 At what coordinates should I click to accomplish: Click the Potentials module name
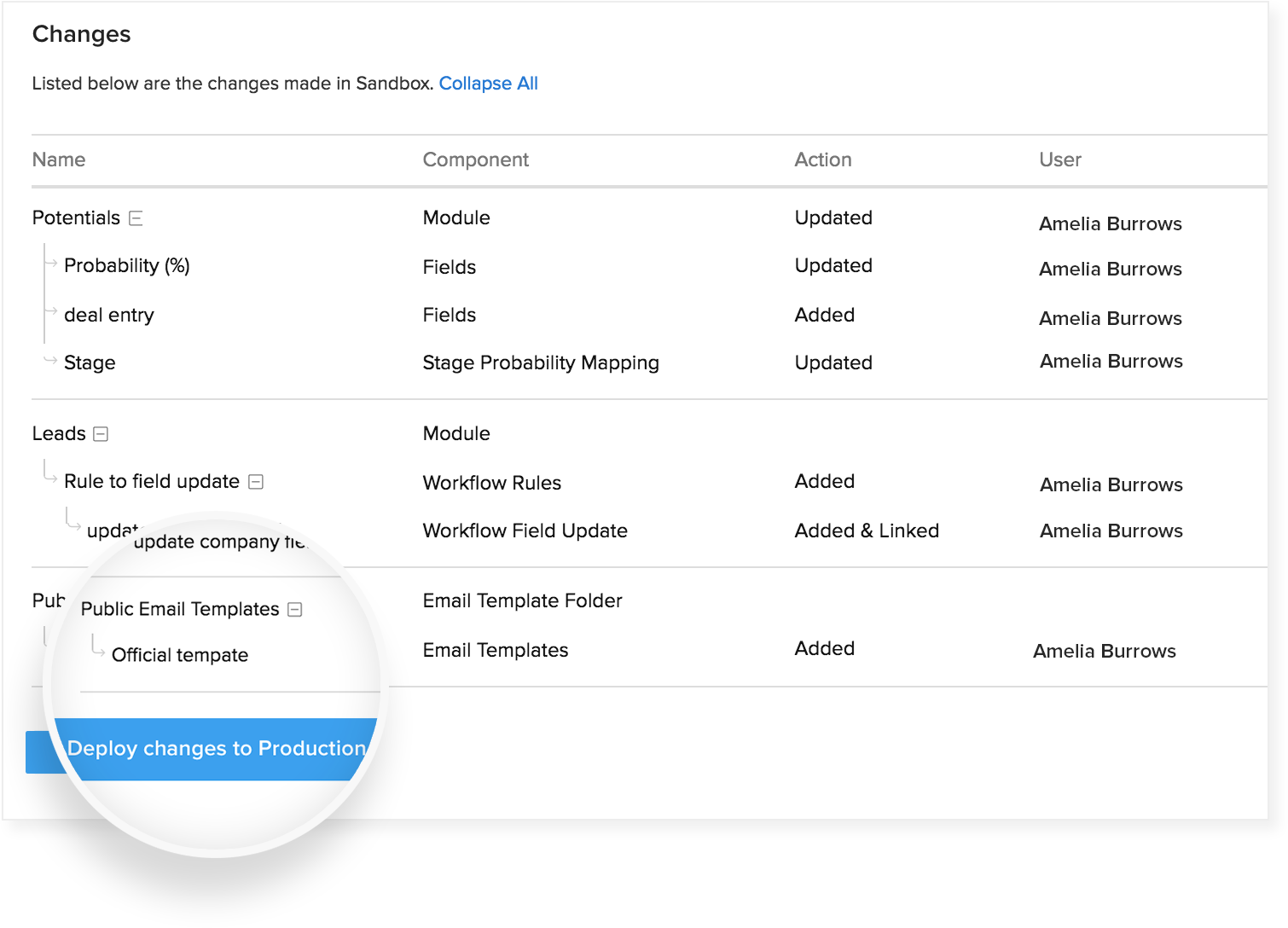click(76, 218)
